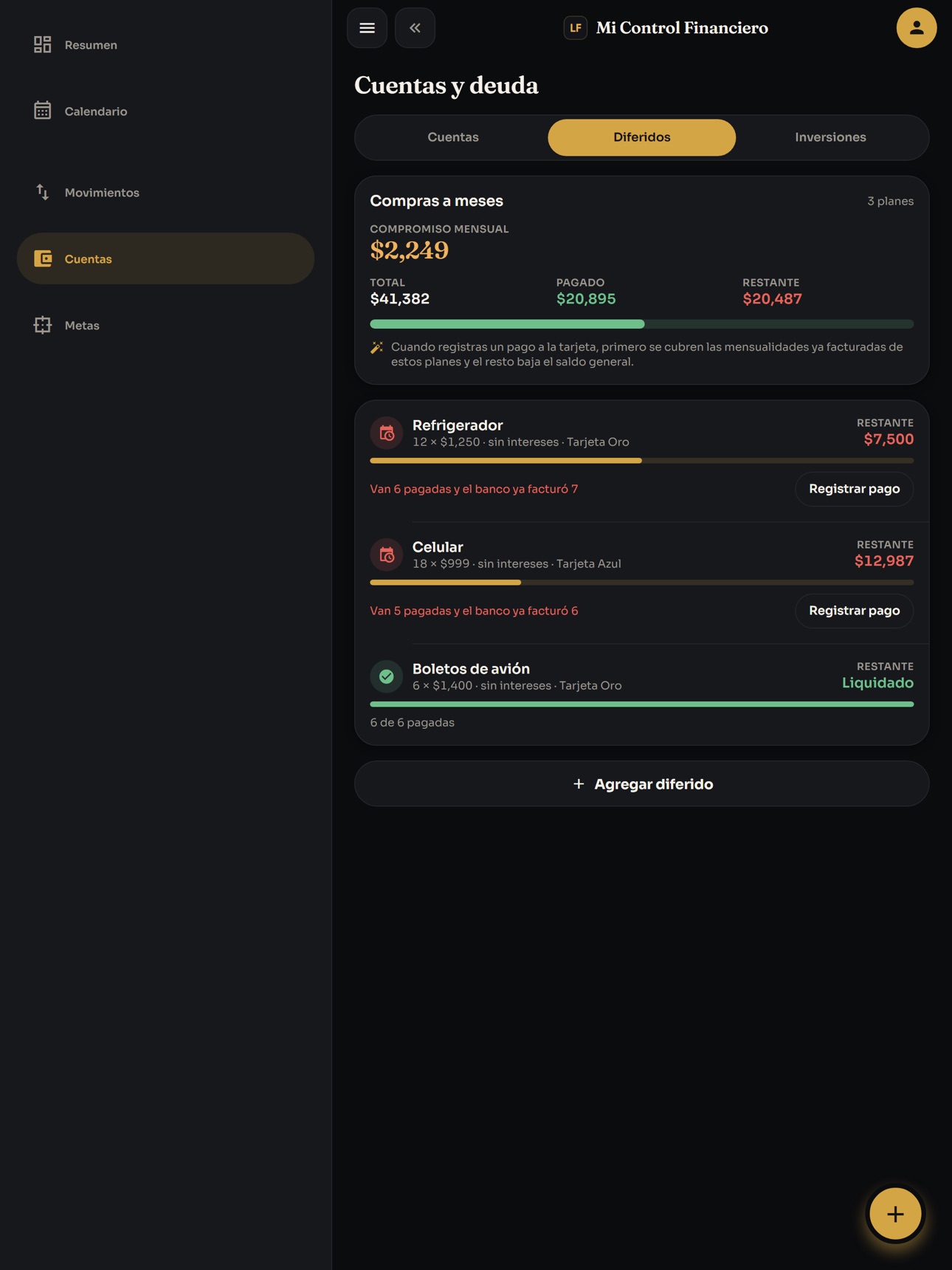This screenshot has height=1270, width=952.
Task: Click the total $41,382 value
Action: (x=400, y=299)
